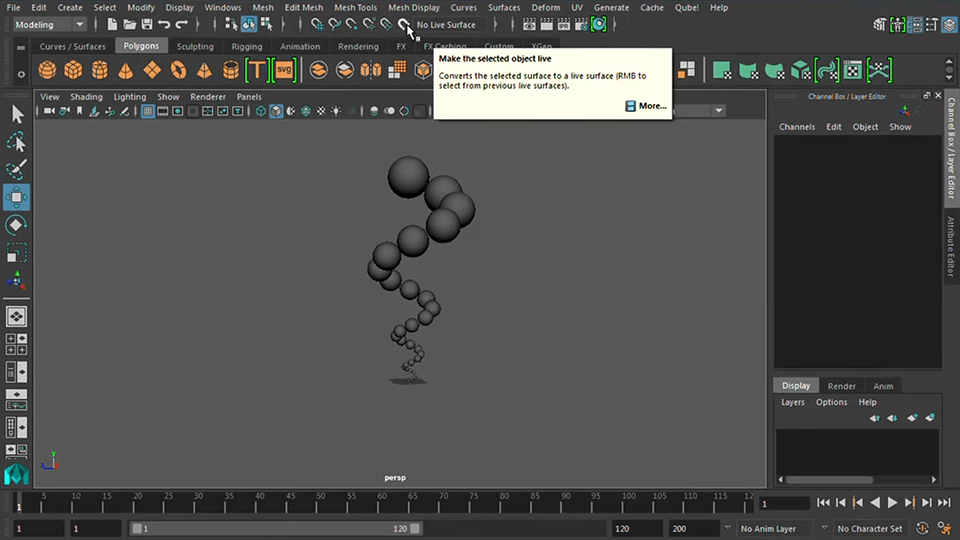The image size is (960, 540).
Task: Toggle Snap to grids
Action: pos(317,24)
